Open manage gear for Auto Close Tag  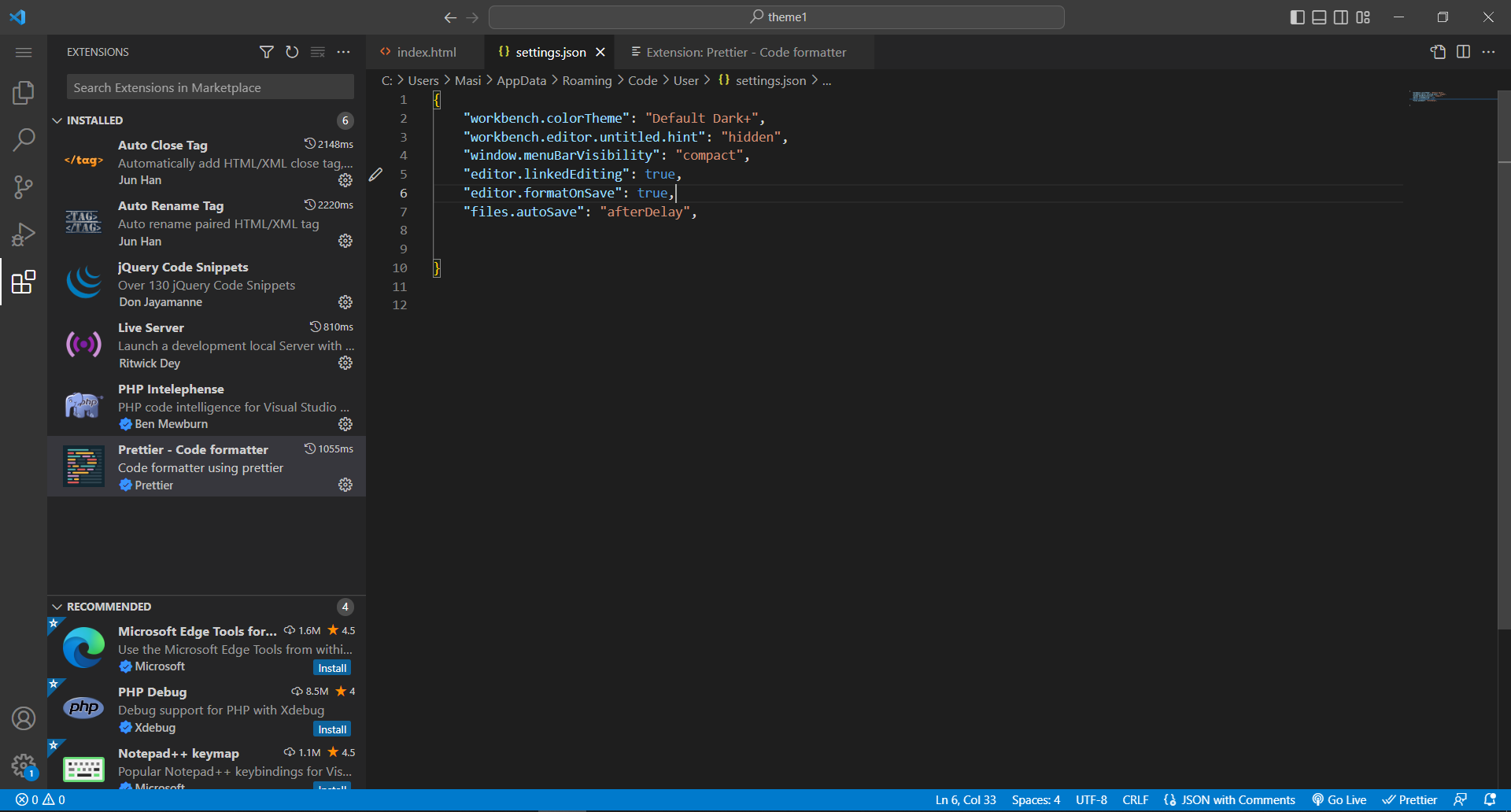tap(345, 180)
